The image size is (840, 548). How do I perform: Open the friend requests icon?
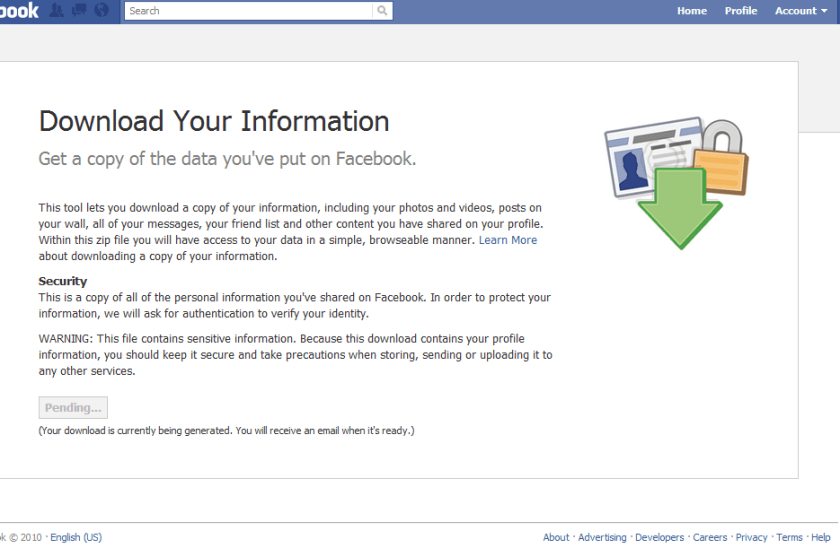click(58, 11)
